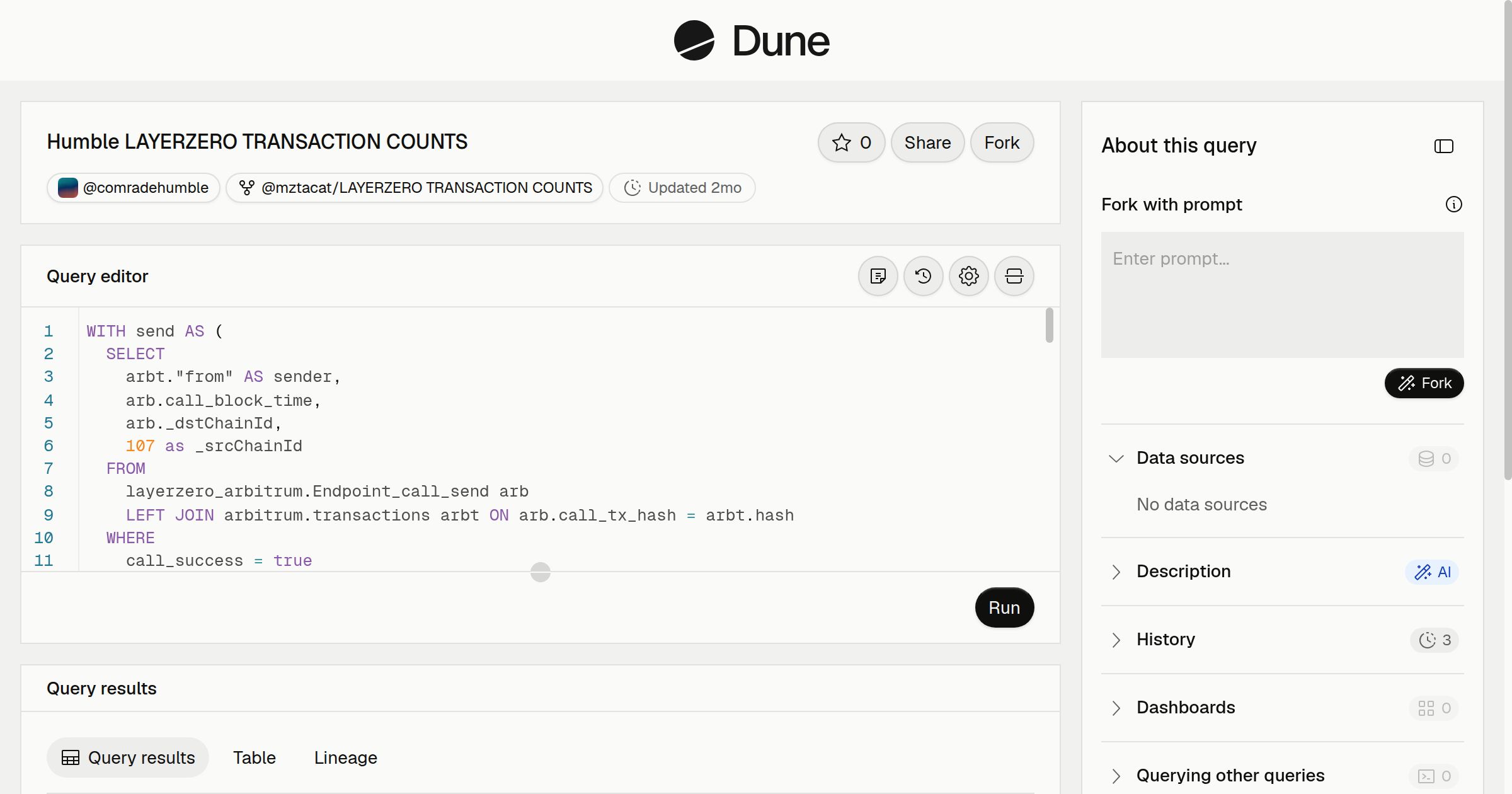Switch to the Table tab
The image size is (1512, 794).
255,757
